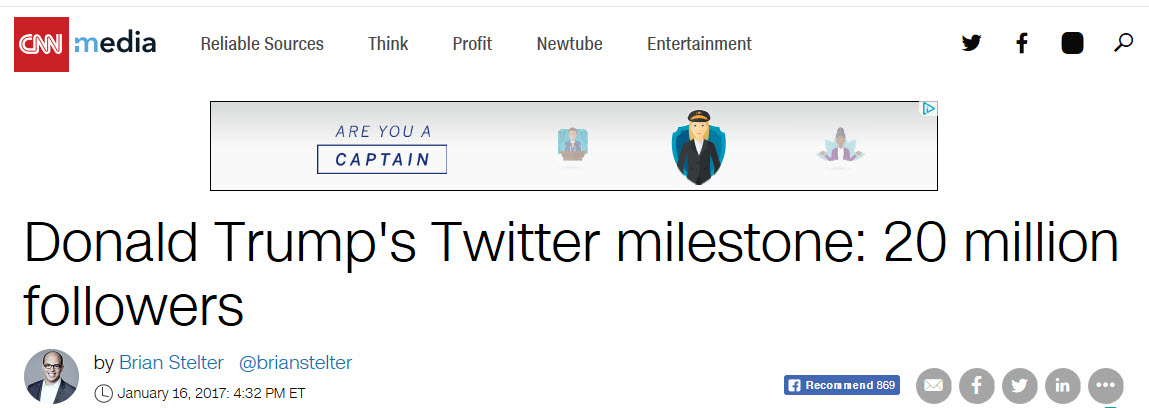This screenshot has width=1149, height=408.
Task: Navigate to Entertainment section
Action: (x=699, y=44)
